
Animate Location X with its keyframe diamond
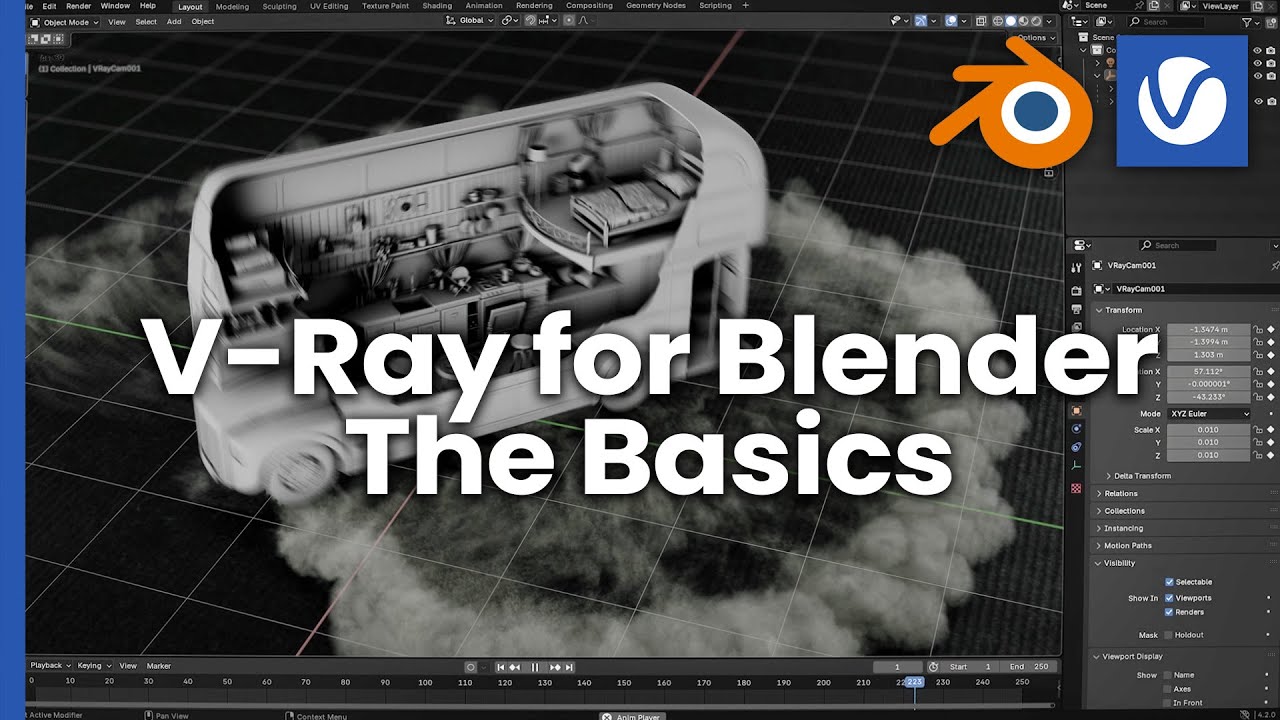(1271, 329)
